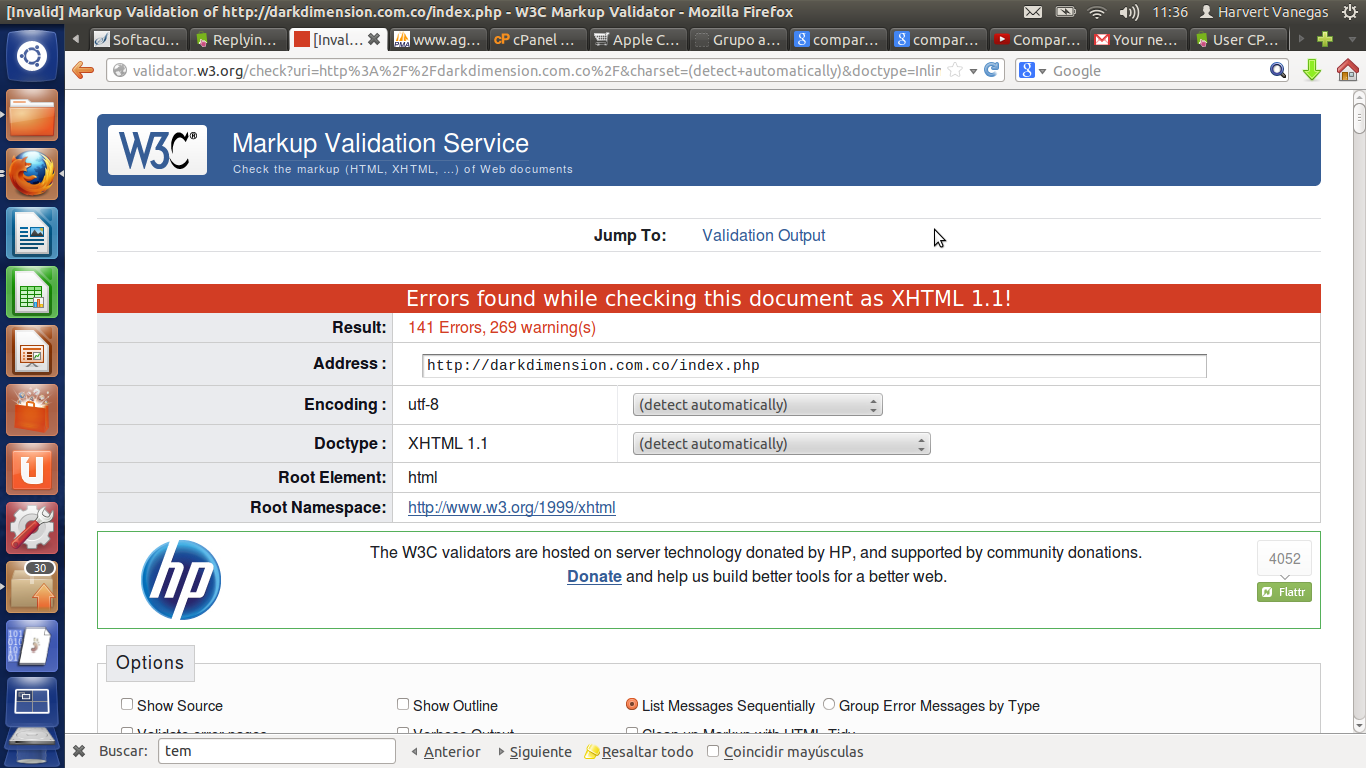This screenshot has width=1366, height=768.
Task: Open the Wi-Fi network indicator menu
Action: 1097,12
